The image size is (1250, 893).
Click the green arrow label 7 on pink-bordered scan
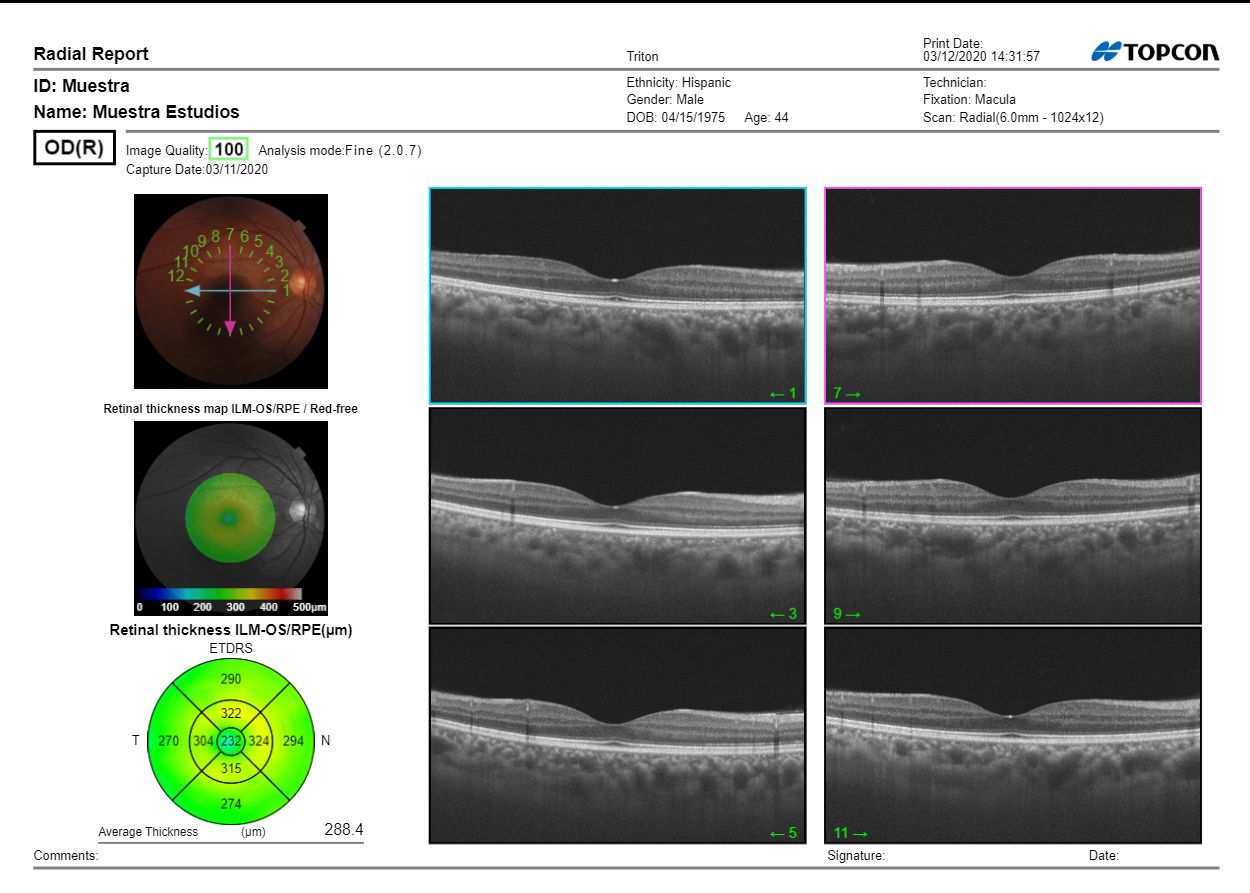point(846,394)
